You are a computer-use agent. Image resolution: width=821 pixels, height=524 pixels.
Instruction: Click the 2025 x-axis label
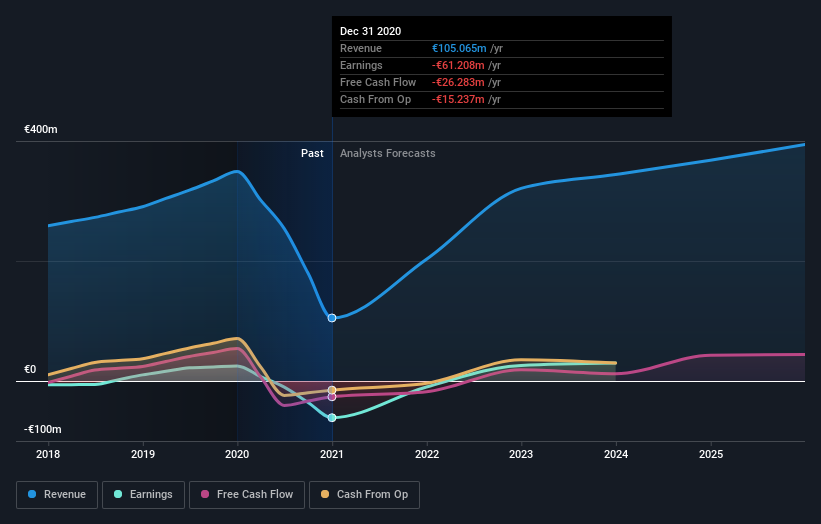[711, 454]
